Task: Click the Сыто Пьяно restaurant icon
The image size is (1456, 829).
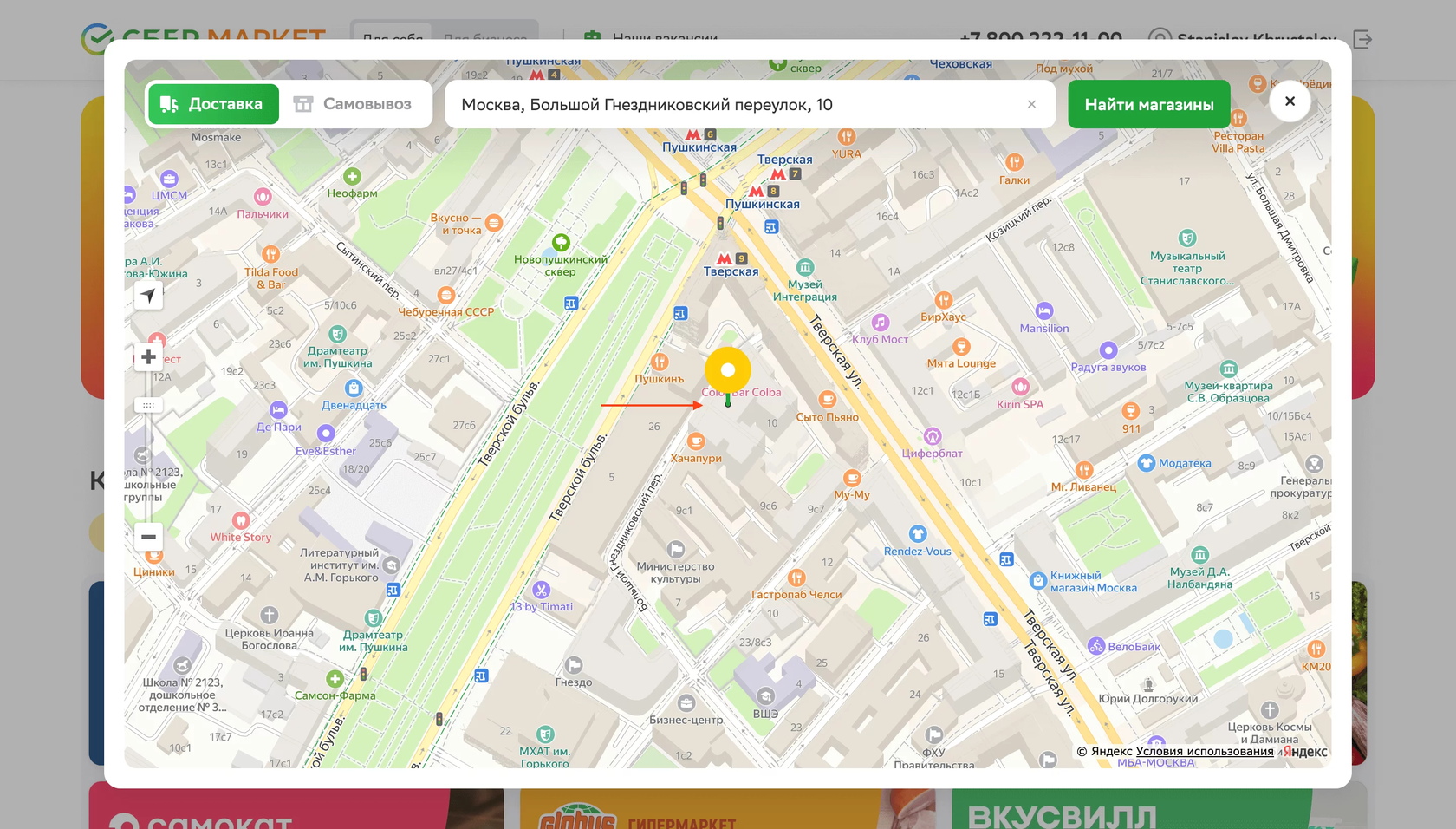Action: [x=828, y=400]
